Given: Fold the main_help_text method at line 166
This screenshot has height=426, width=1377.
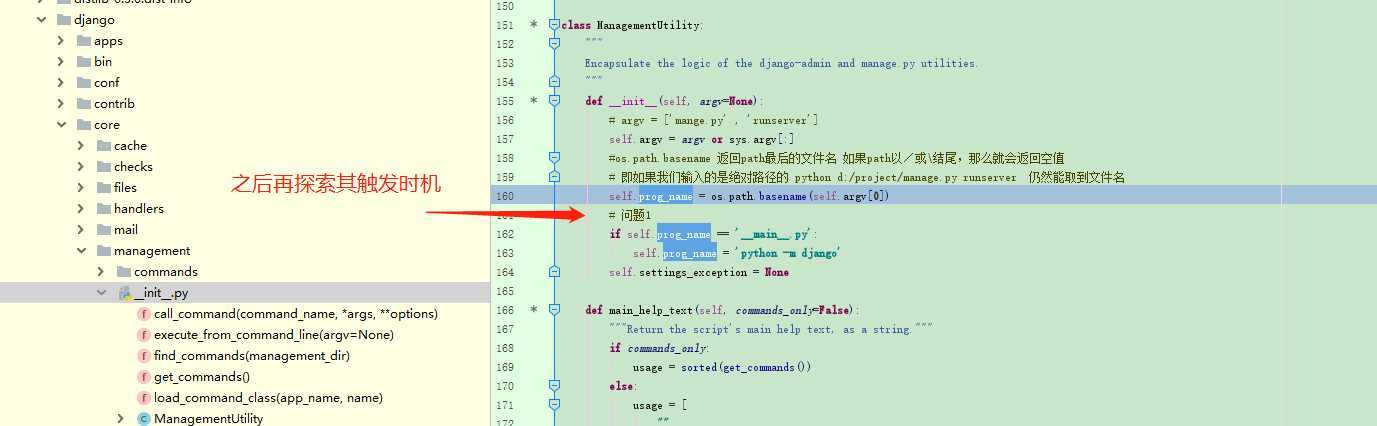Looking at the screenshot, I should pos(554,309).
